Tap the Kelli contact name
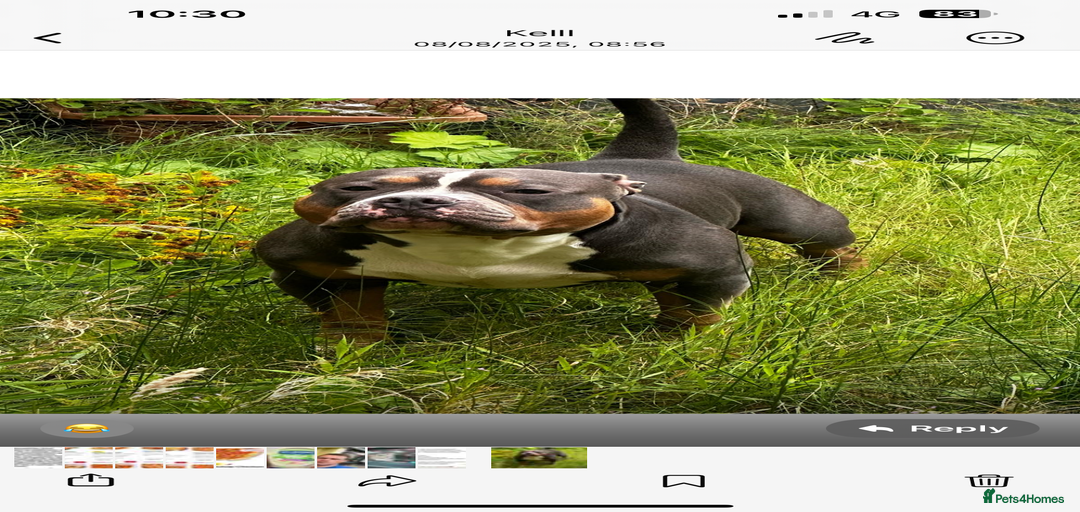1080x512 pixels. (540, 32)
